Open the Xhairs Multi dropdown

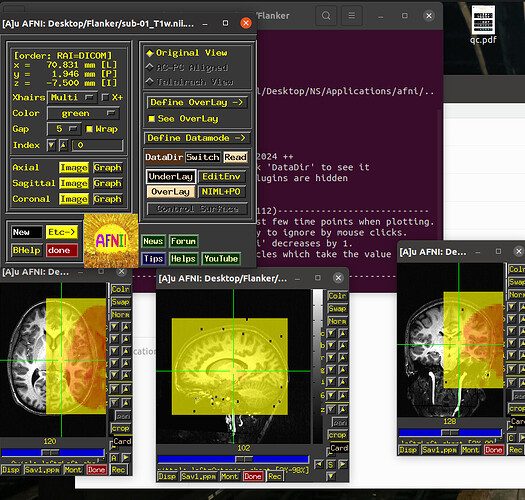pyautogui.click(x=72, y=97)
